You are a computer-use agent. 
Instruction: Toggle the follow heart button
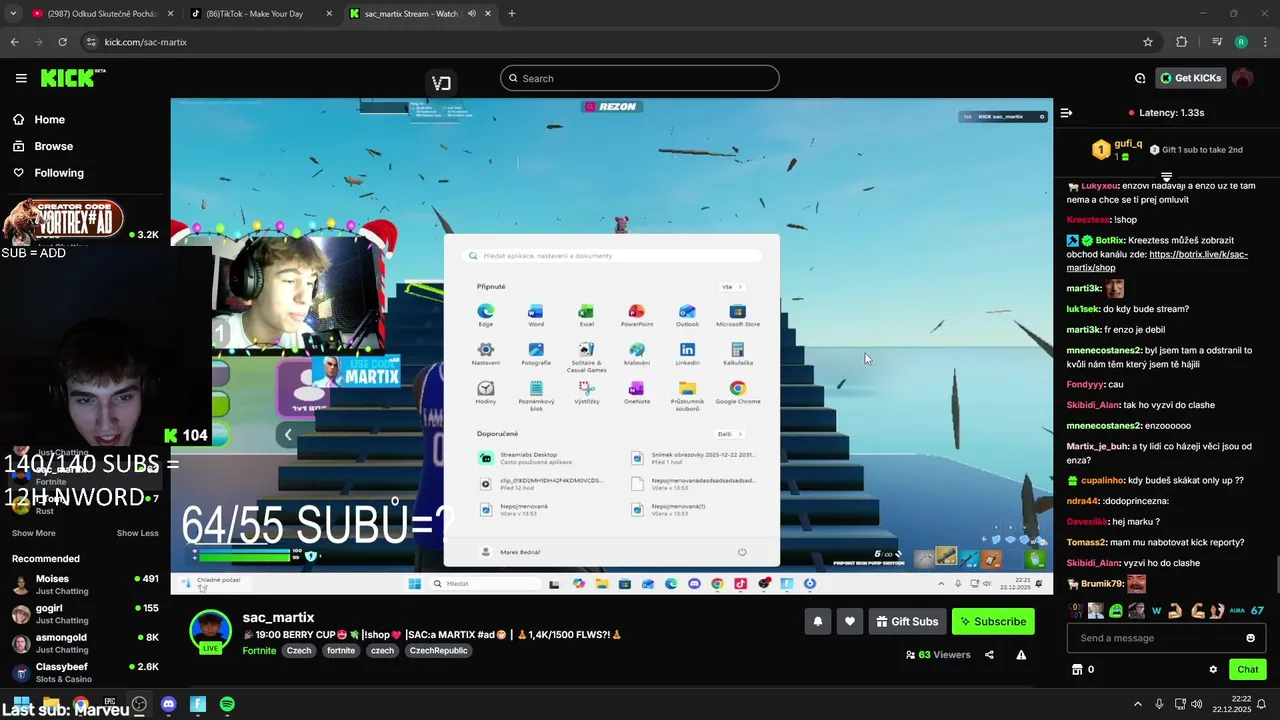click(849, 621)
